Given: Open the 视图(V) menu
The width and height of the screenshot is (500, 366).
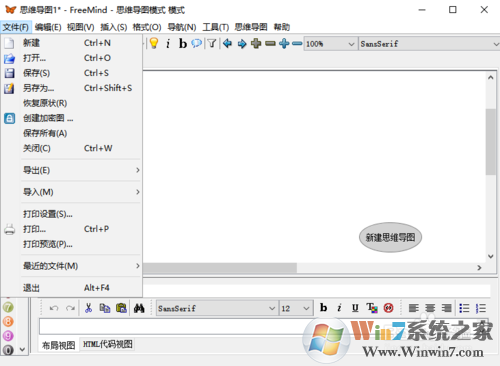Looking at the screenshot, I should [x=80, y=27].
